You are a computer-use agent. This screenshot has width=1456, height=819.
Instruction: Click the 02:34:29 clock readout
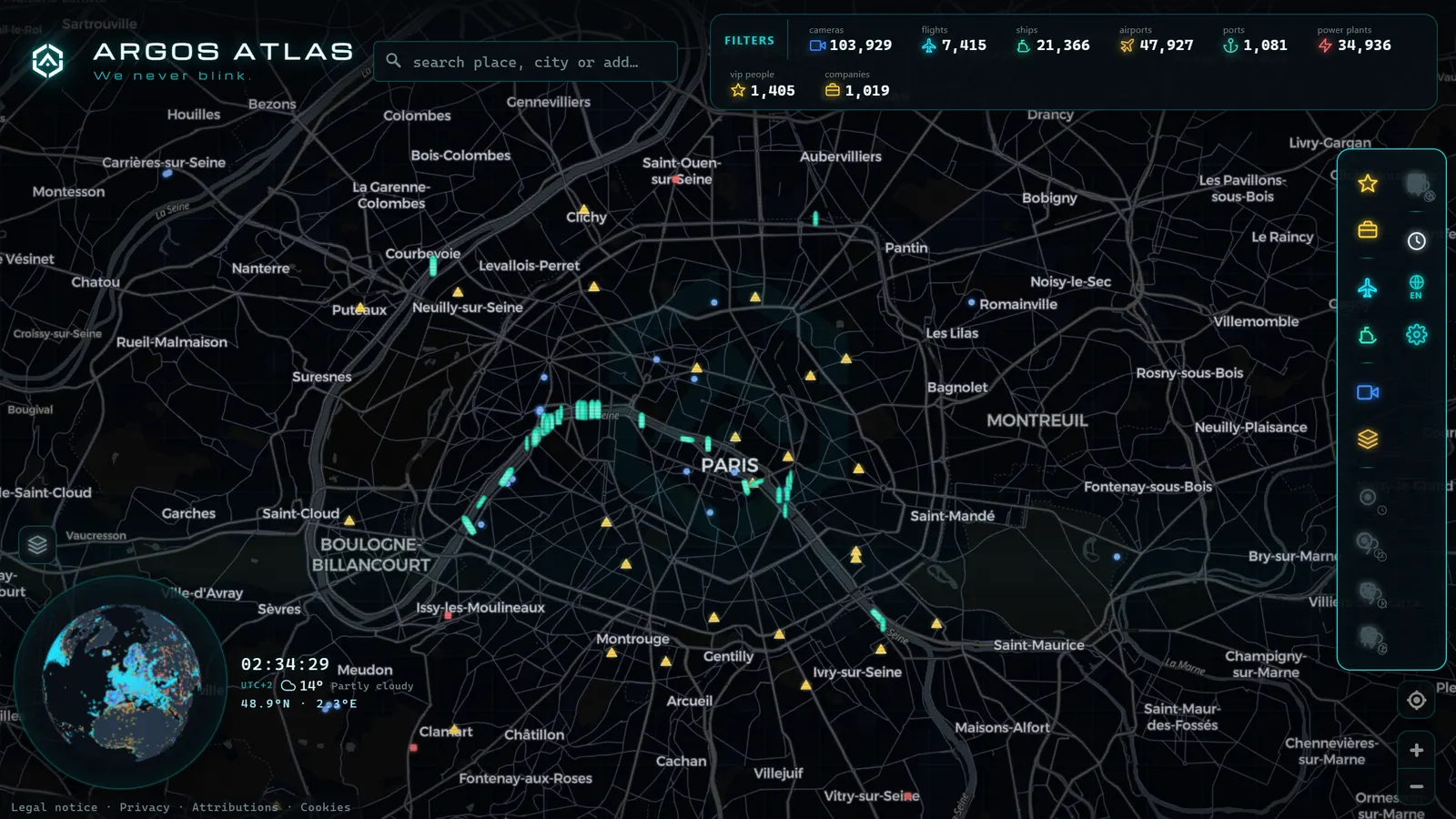285,664
